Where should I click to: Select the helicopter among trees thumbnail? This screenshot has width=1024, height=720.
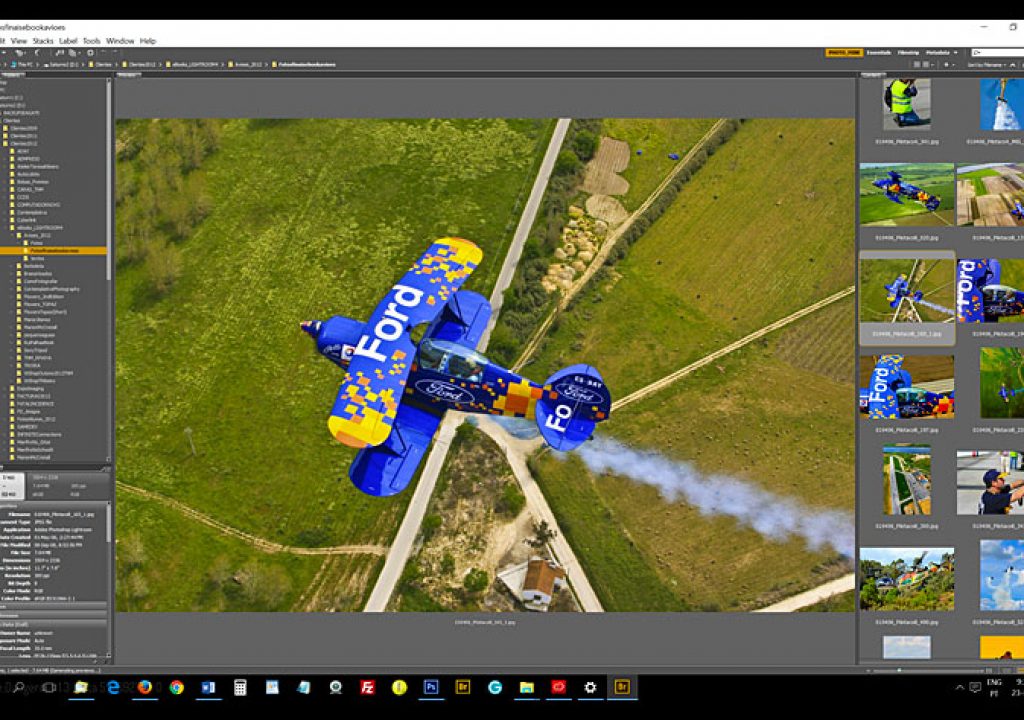coord(906,580)
